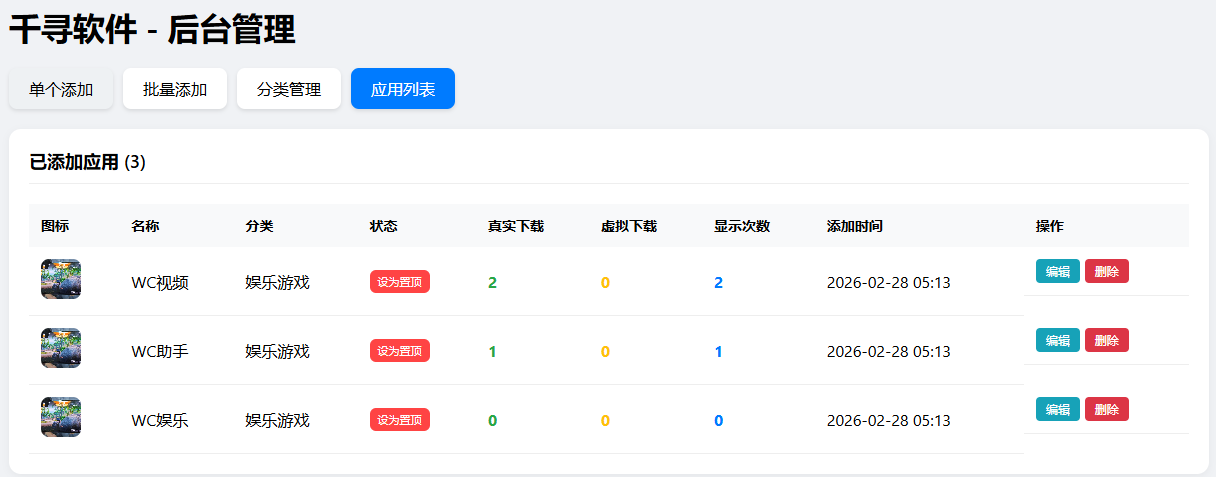Screen dimensions: 1216x477
Task: Open the 单个添加 tab
Action: pyautogui.click(x=61, y=89)
